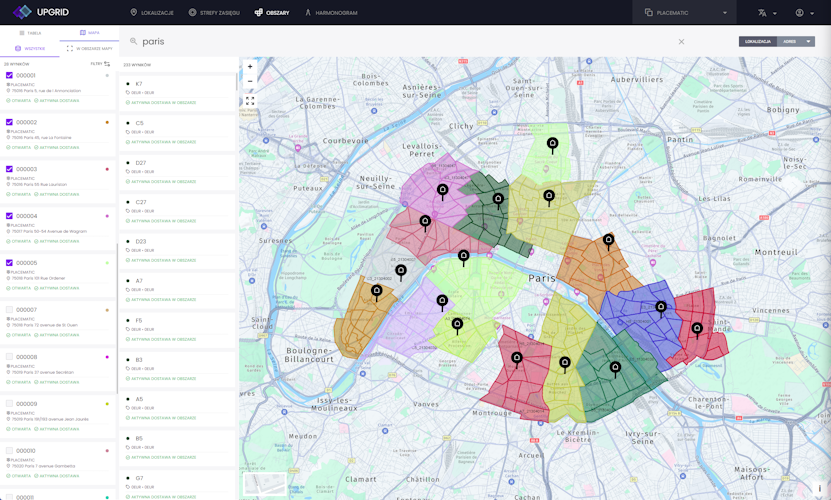Clear the paris search text
The height and width of the screenshot is (500, 831).
[682, 42]
